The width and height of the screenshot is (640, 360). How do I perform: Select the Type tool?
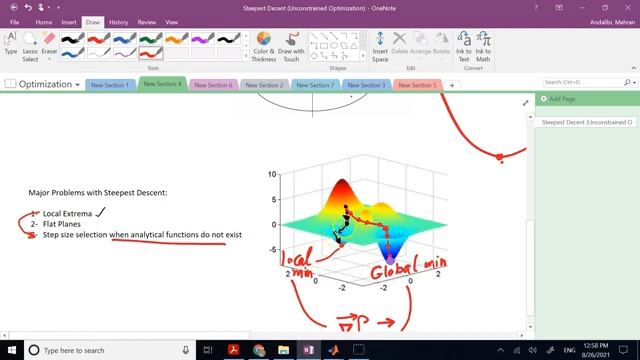pyautogui.click(x=11, y=43)
